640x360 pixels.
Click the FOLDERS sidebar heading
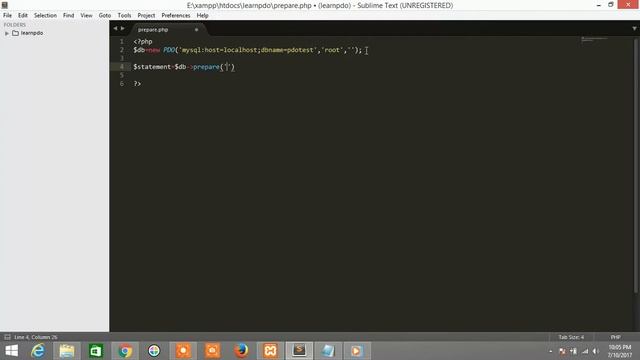tap(15, 25)
